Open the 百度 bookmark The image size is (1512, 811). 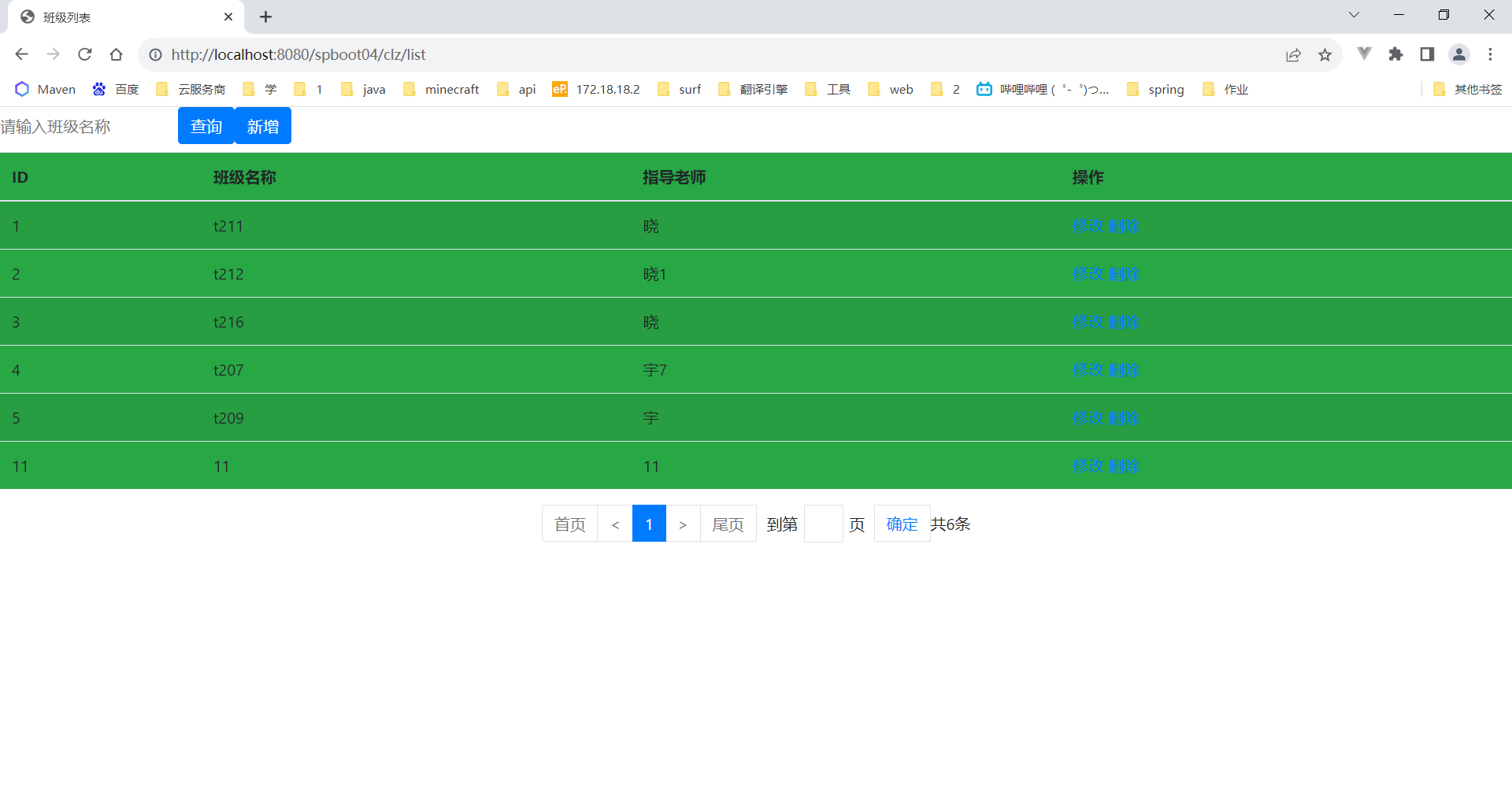(116, 89)
